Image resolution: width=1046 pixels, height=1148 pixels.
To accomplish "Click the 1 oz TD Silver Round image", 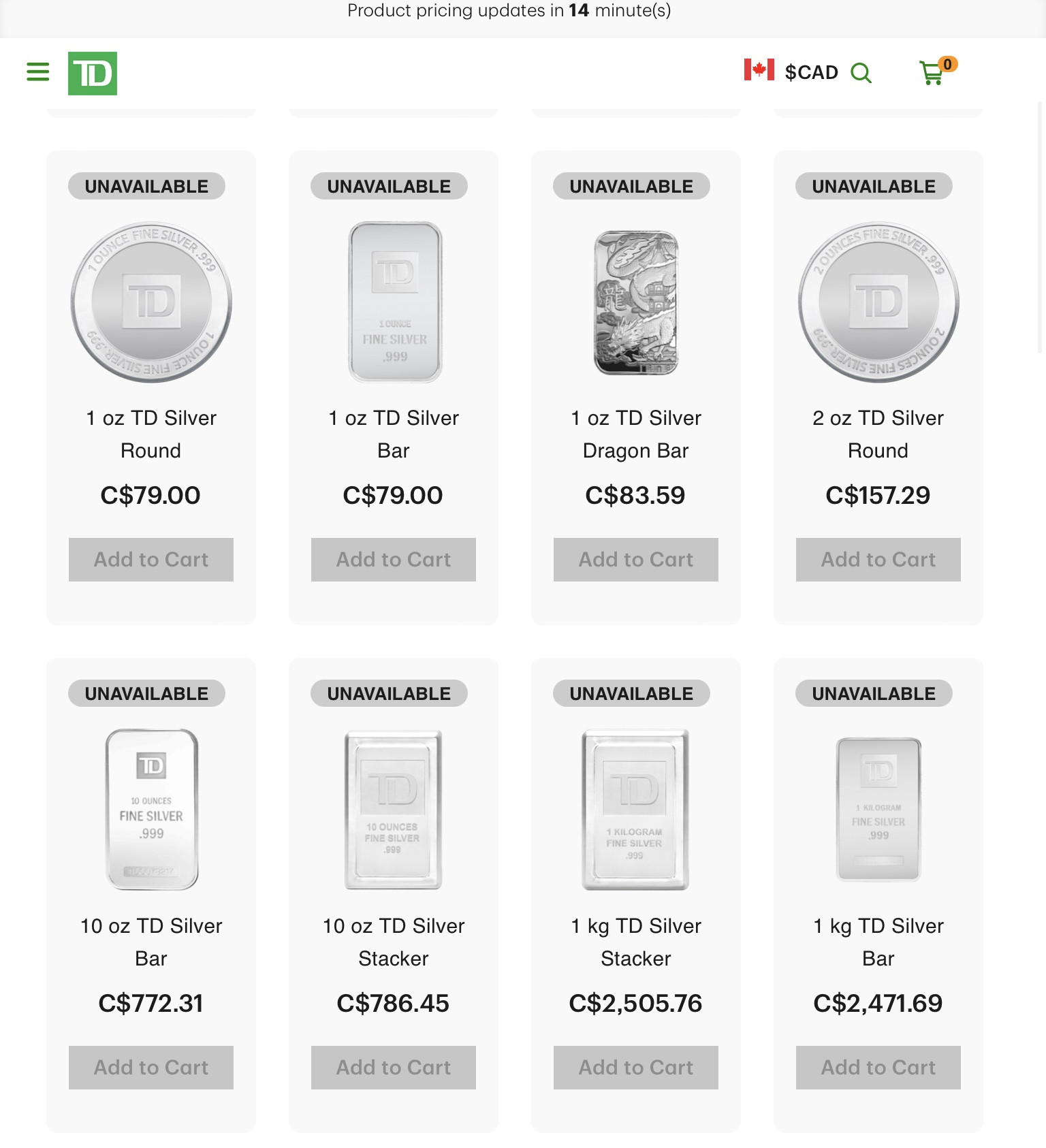I will point(151,302).
